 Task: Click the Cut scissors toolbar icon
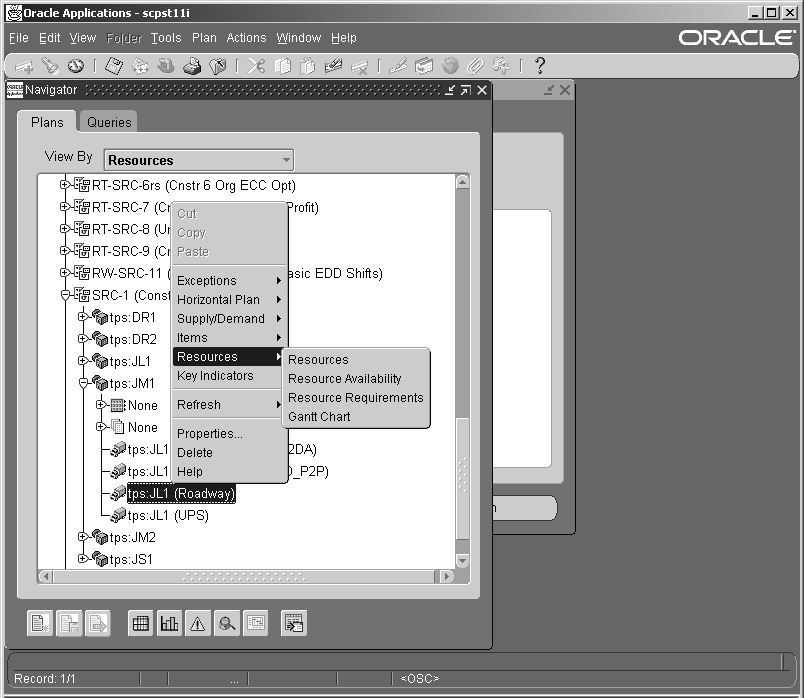[x=256, y=66]
